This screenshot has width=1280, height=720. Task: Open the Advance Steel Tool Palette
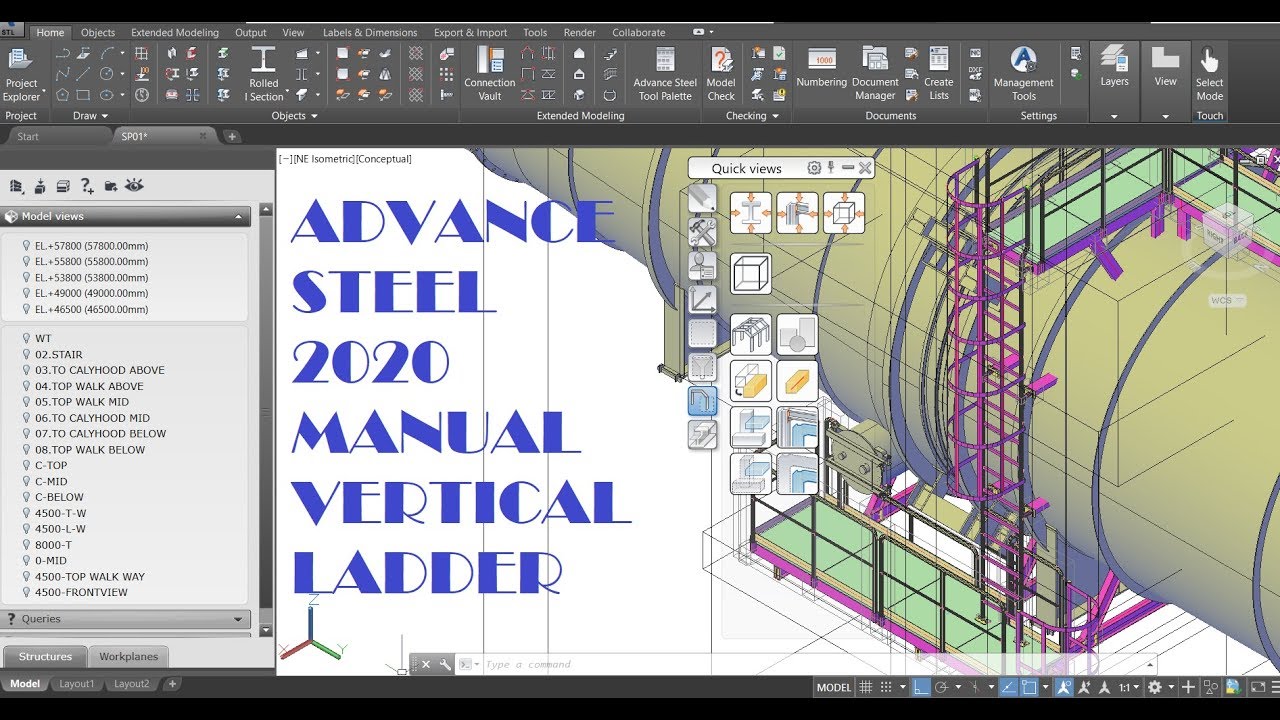pos(665,74)
